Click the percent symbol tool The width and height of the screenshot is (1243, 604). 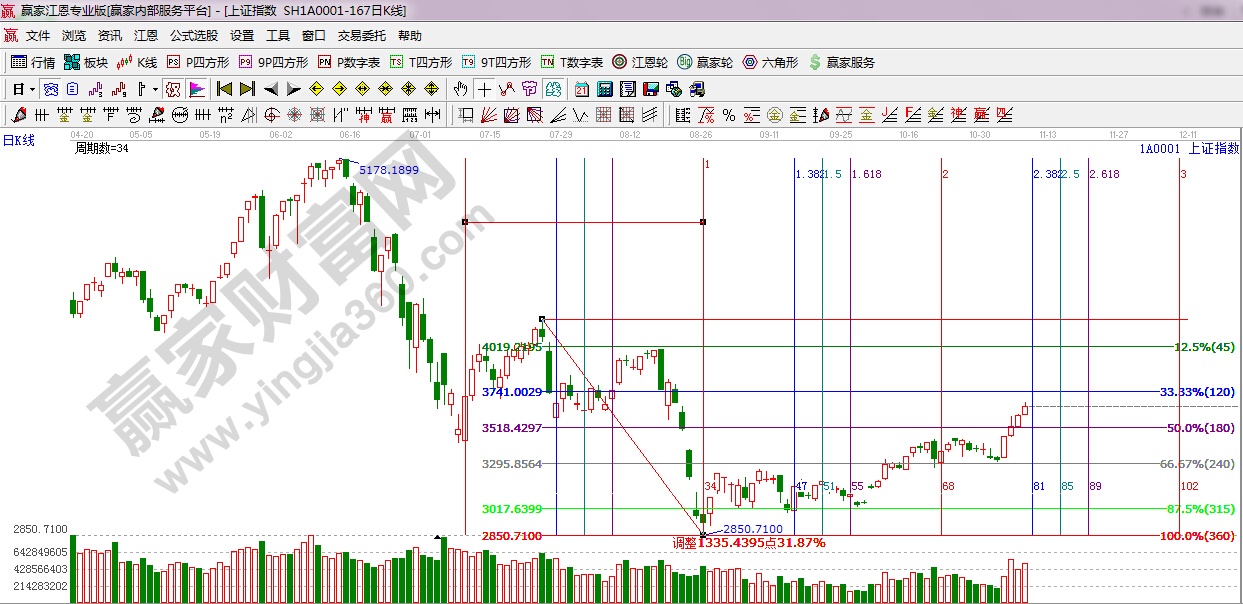(x=728, y=114)
